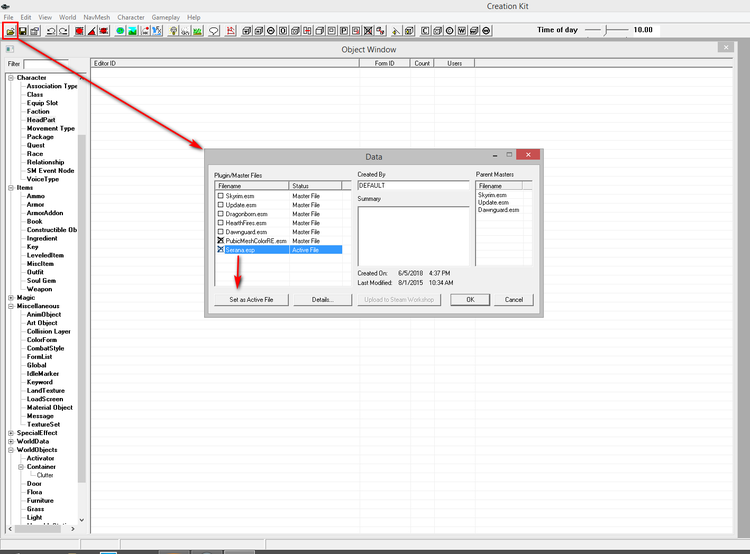The image size is (750, 554).
Task: Click the lightbulb lighting toolbar icon
Action: click(173, 31)
